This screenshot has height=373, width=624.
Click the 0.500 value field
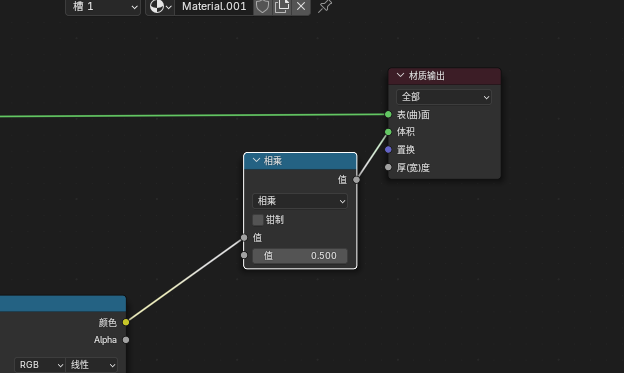point(300,256)
